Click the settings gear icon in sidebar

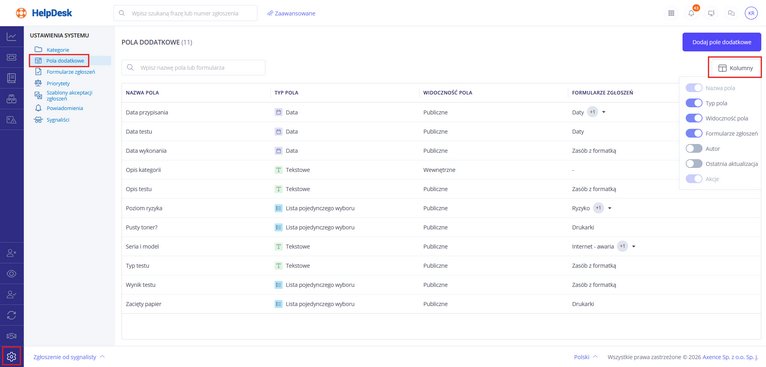click(12, 356)
